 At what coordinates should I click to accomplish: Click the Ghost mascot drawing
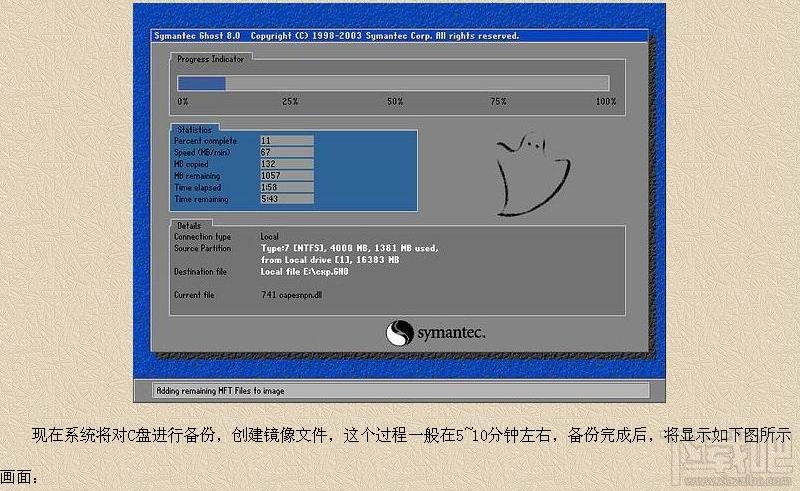(x=533, y=174)
